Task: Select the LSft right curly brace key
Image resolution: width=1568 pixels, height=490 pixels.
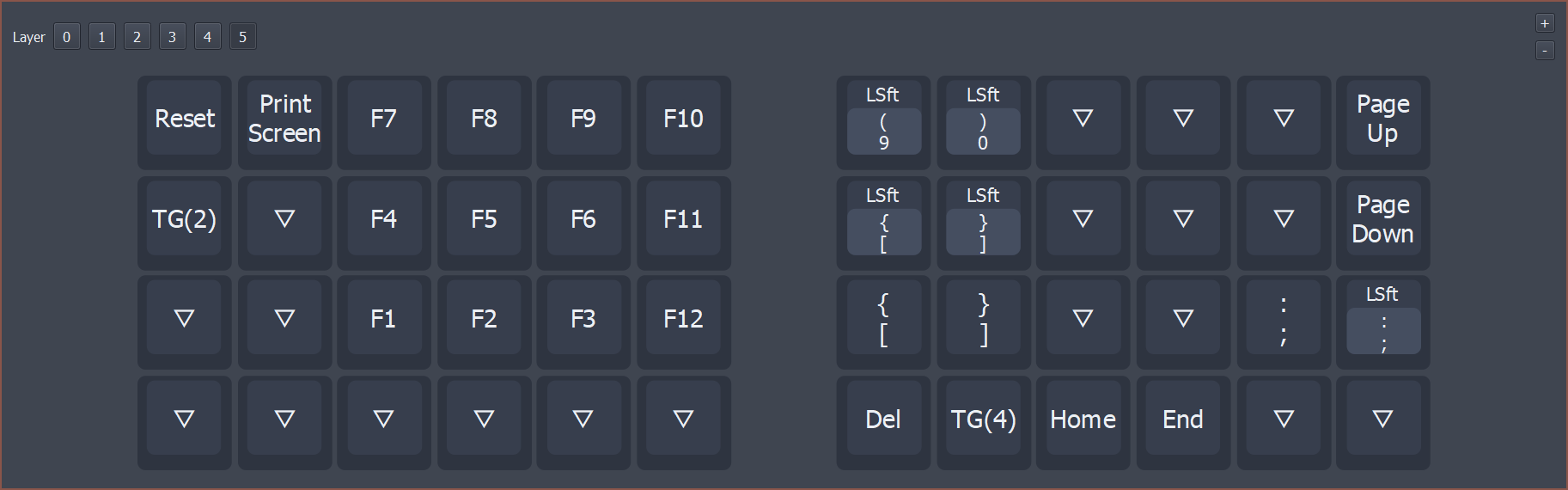Action: click(x=983, y=221)
